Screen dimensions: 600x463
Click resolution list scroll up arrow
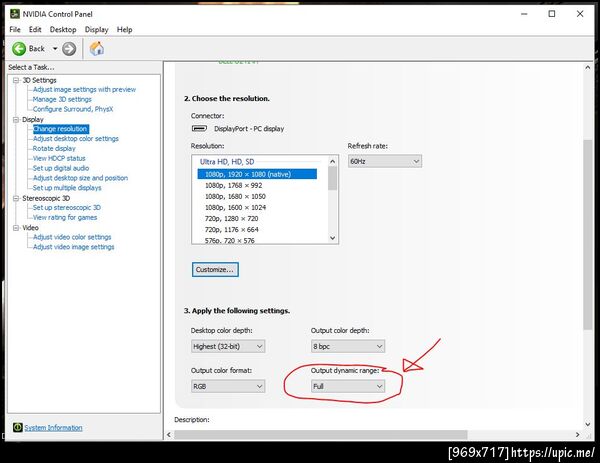point(333,161)
